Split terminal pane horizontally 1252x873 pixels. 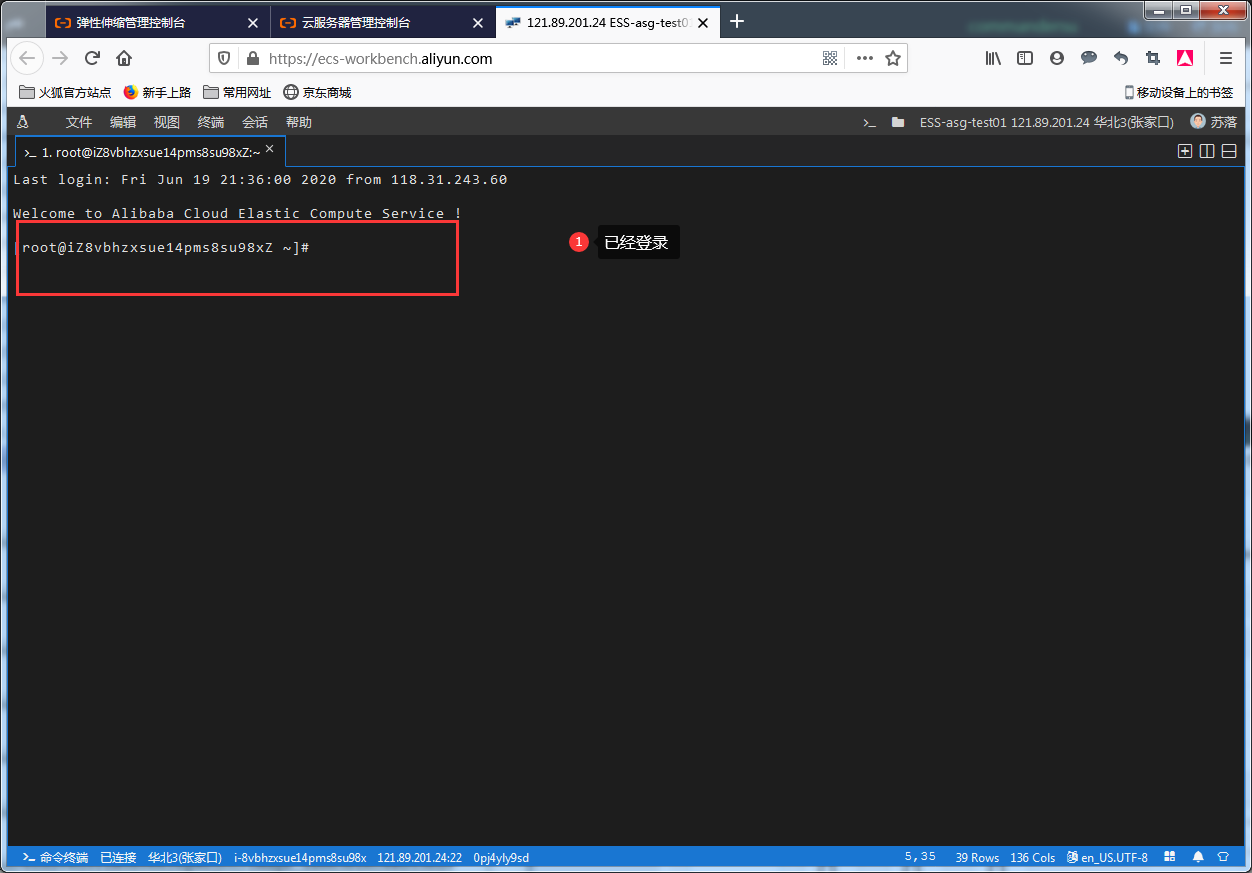tap(1229, 151)
